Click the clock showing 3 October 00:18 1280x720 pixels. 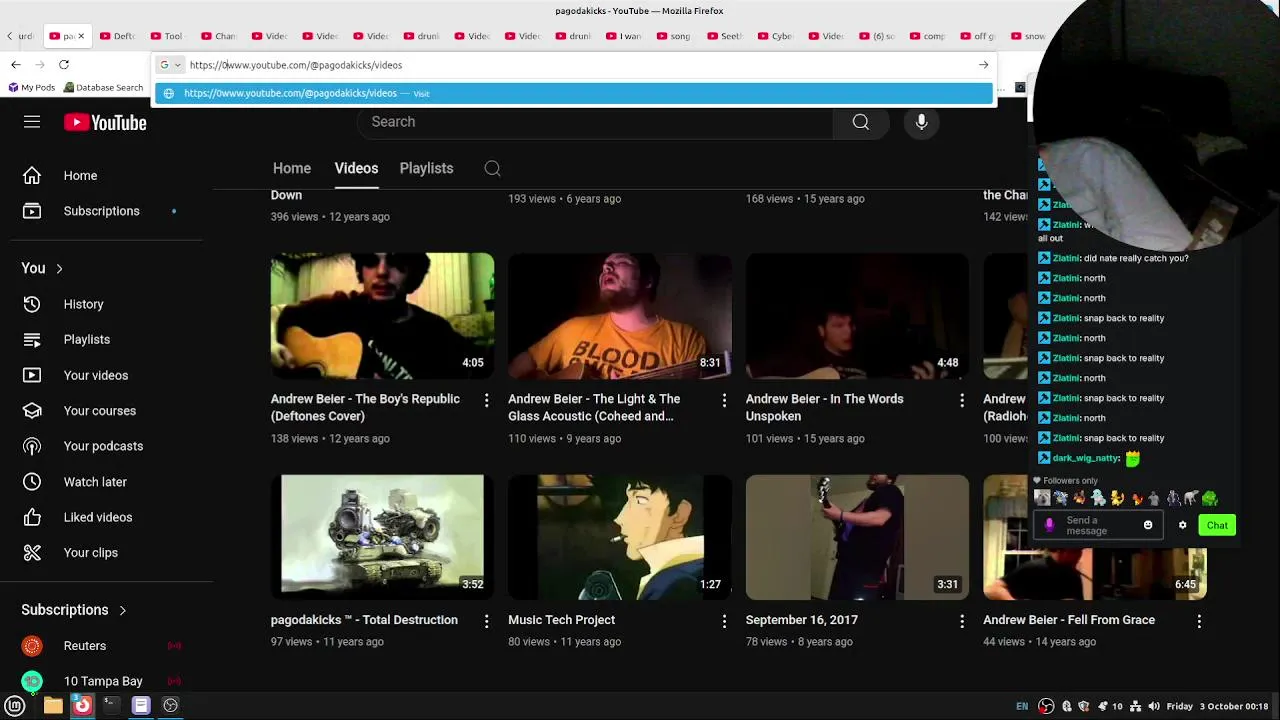coord(1217,706)
